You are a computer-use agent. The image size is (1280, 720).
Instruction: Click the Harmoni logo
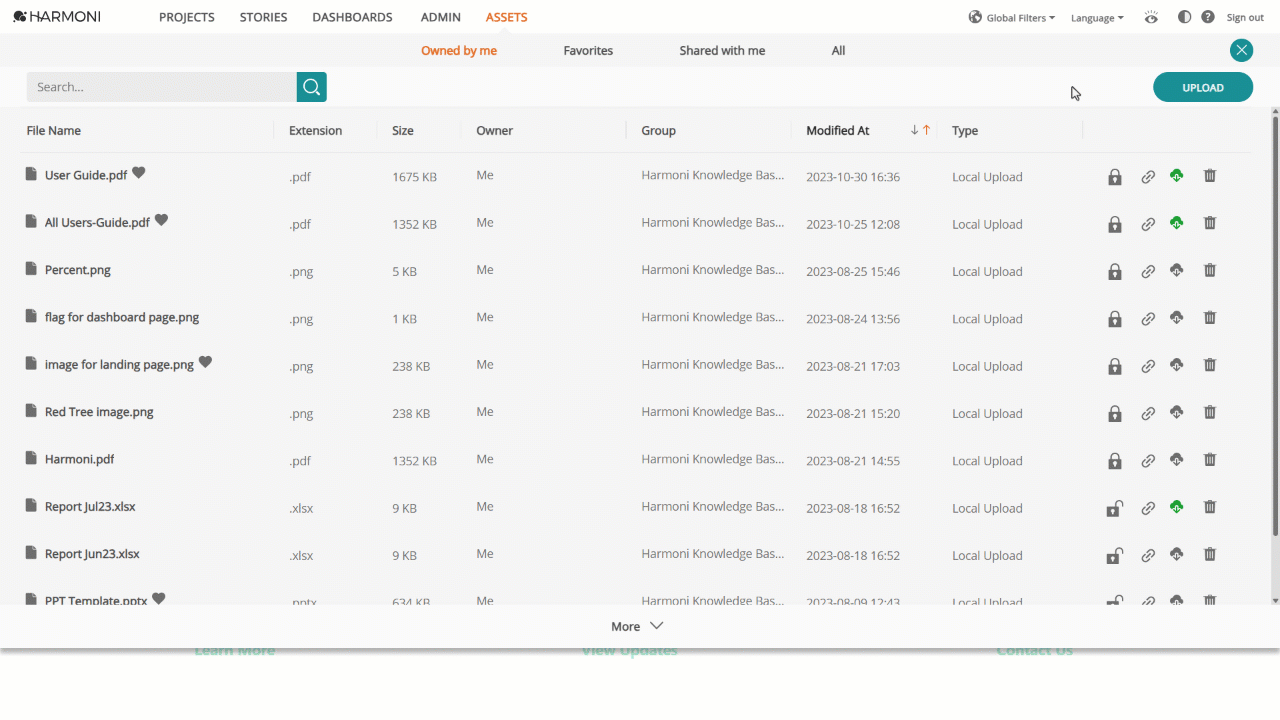click(57, 17)
